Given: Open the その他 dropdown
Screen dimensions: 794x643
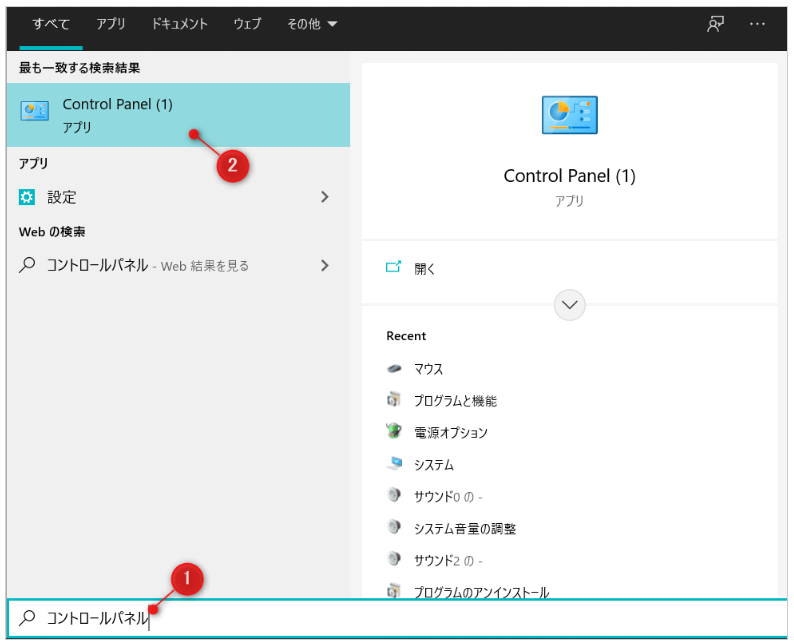Looking at the screenshot, I should tap(312, 24).
